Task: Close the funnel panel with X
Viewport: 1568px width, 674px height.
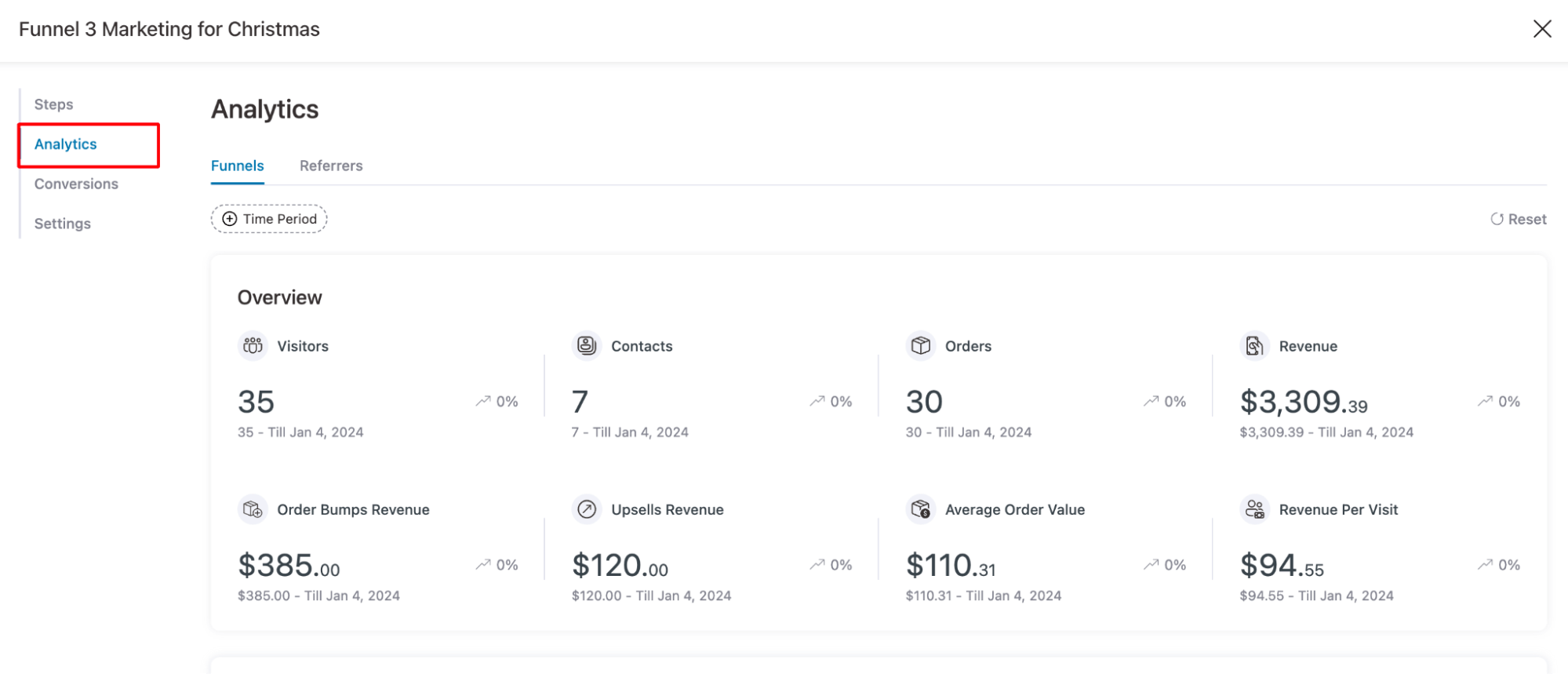Action: click(1541, 29)
